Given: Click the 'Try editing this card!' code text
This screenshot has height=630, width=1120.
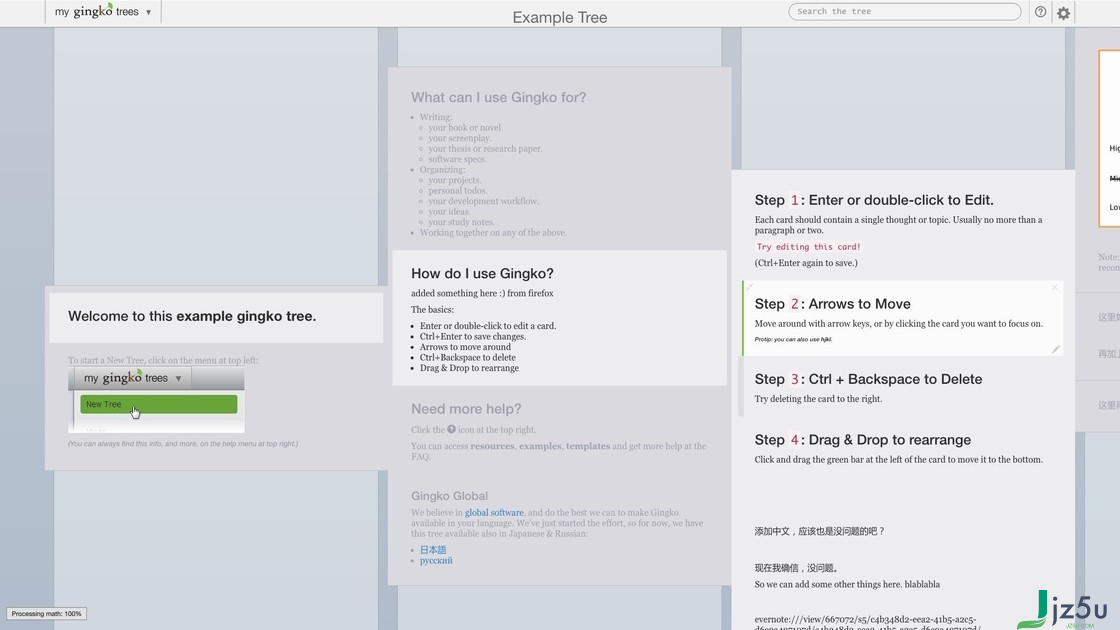Looking at the screenshot, I should tap(809, 247).
